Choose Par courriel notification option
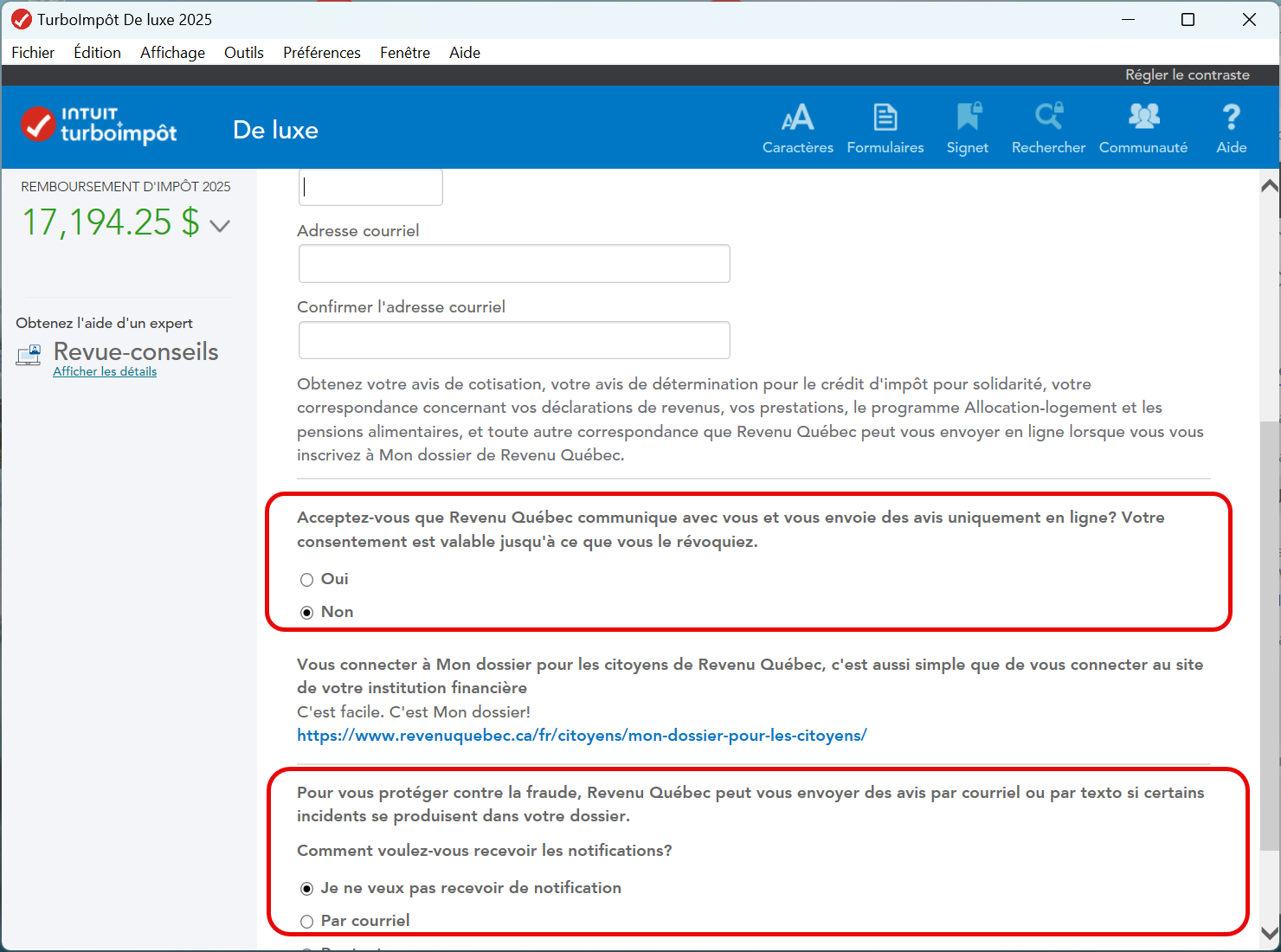 tap(306, 922)
